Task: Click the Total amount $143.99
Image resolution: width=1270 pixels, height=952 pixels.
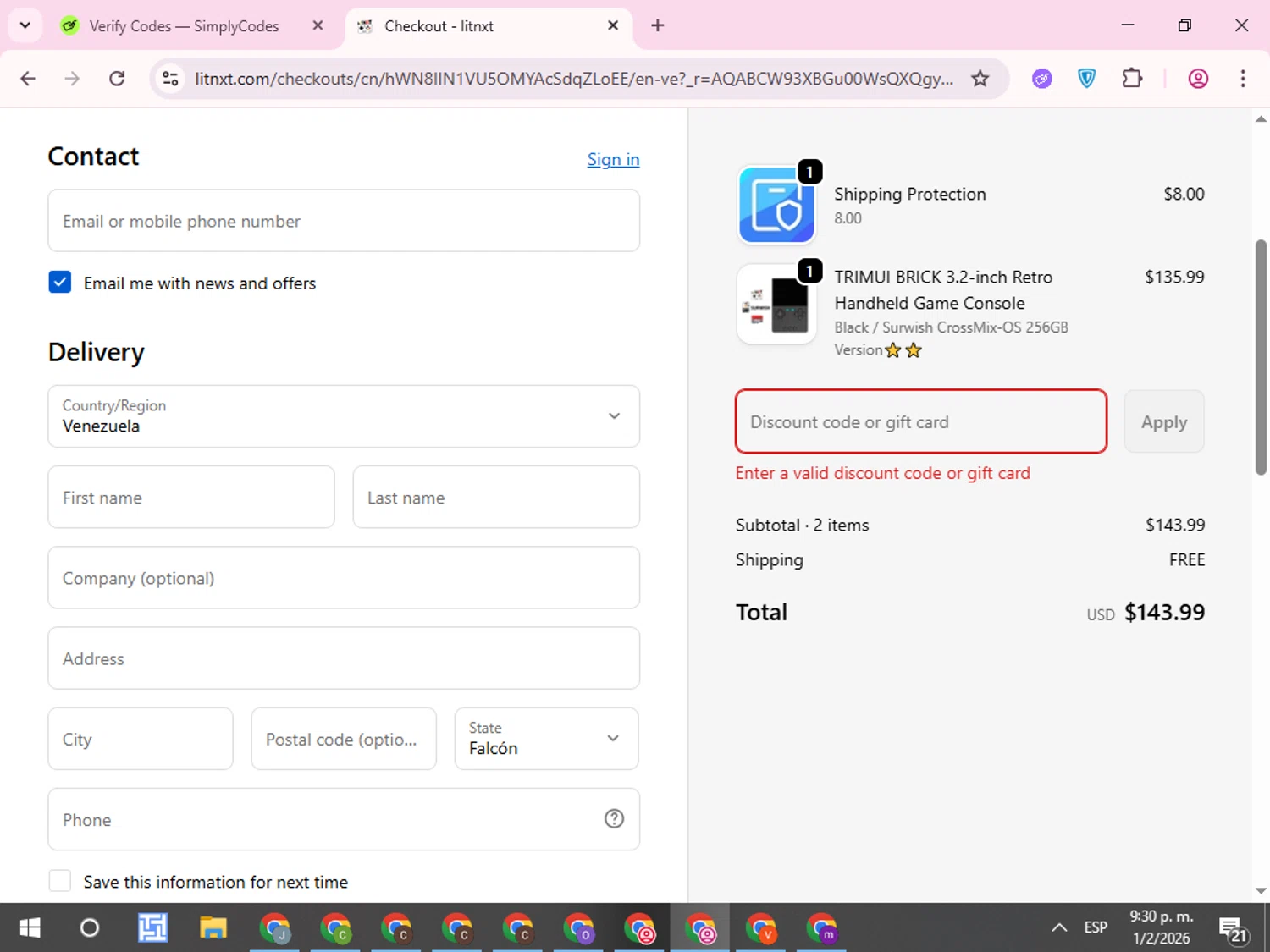Action: [1164, 612]
